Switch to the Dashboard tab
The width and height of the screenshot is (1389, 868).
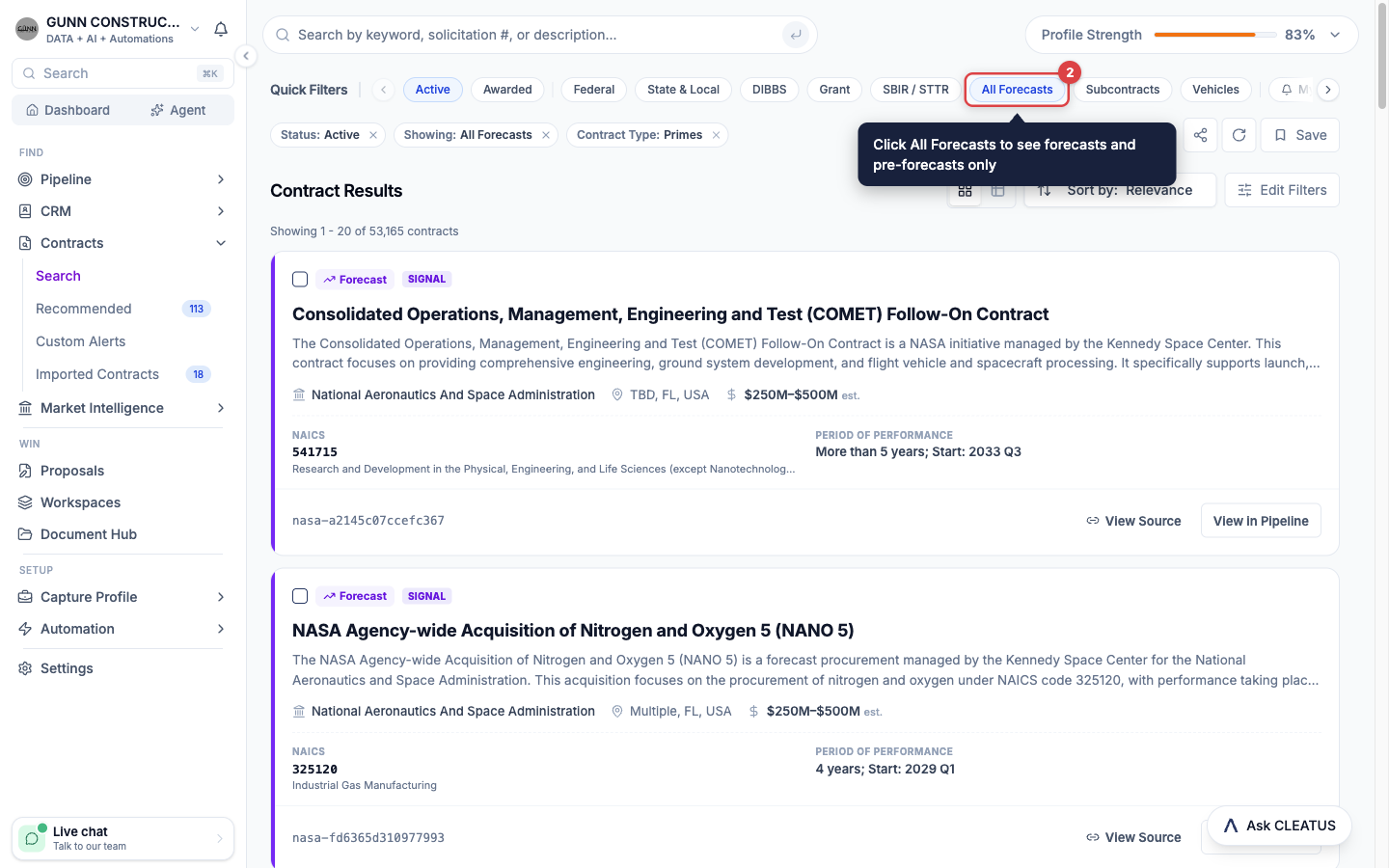click(x=68, y=110)
